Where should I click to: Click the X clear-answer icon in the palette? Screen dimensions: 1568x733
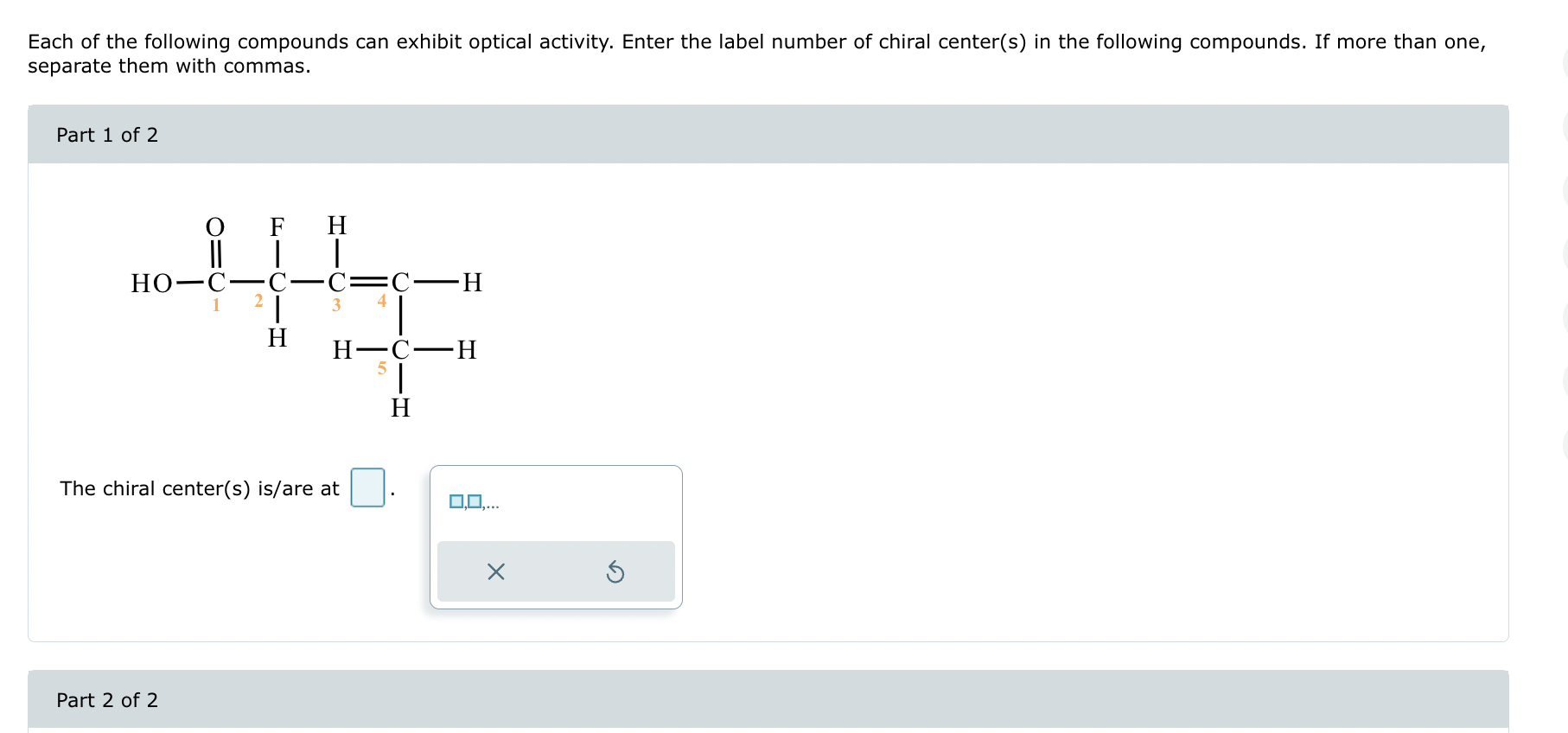(494, 571)
